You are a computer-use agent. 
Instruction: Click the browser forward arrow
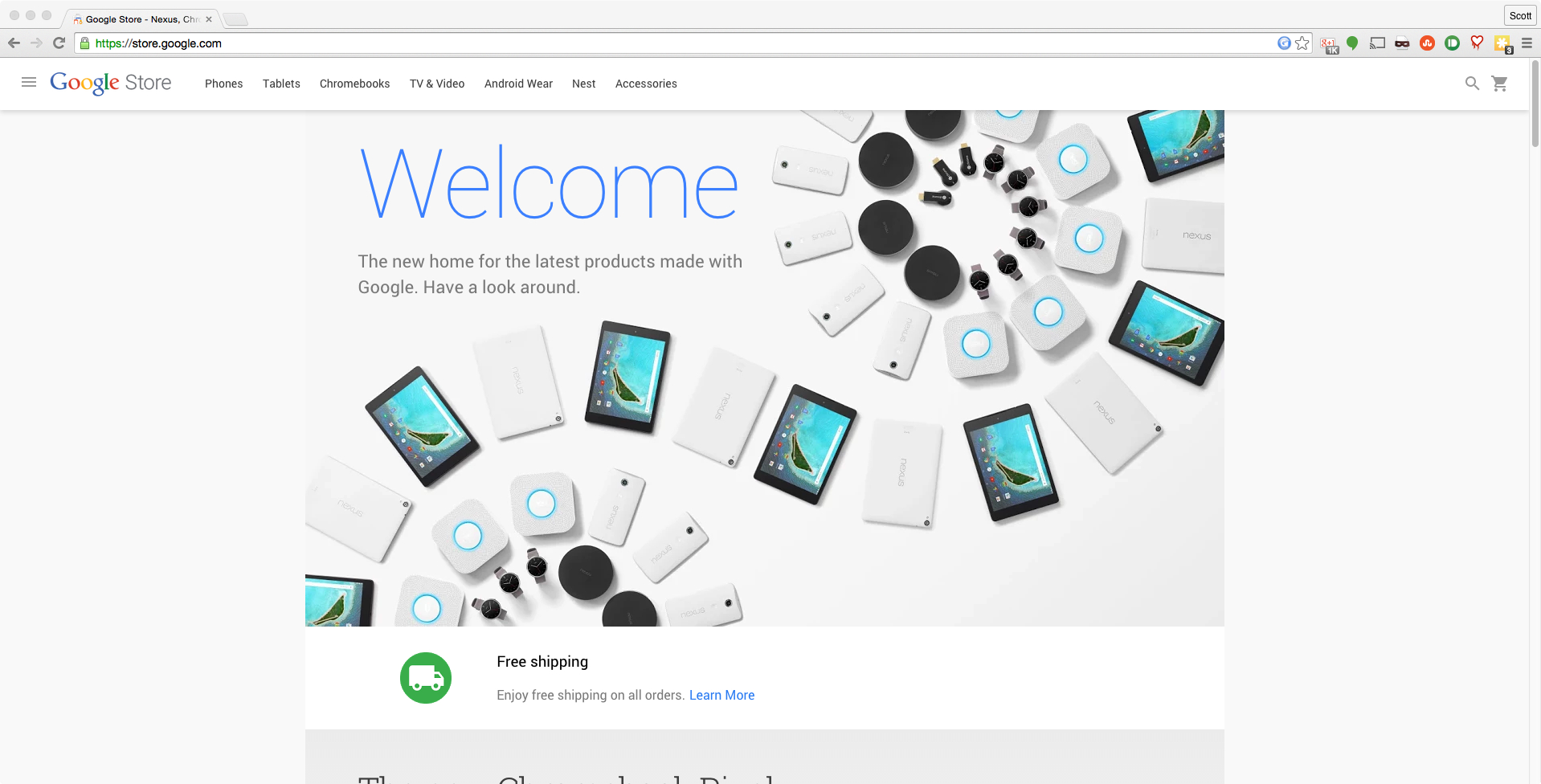(x=36, y=43)
